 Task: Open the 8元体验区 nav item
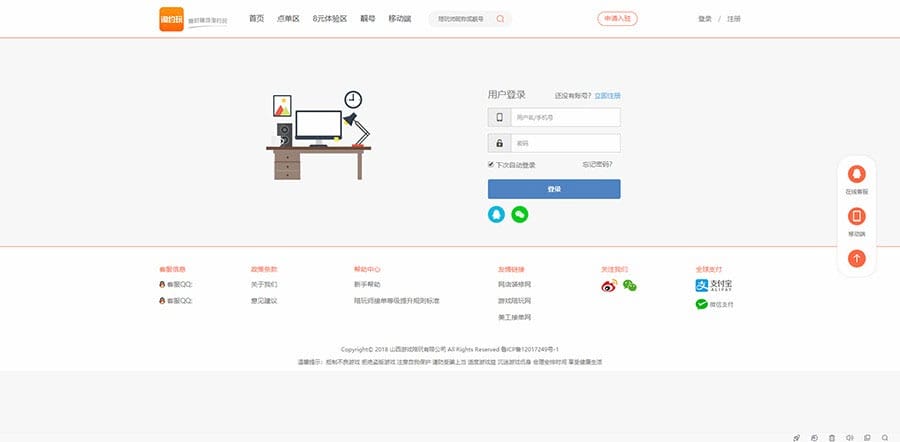(330, 19)
